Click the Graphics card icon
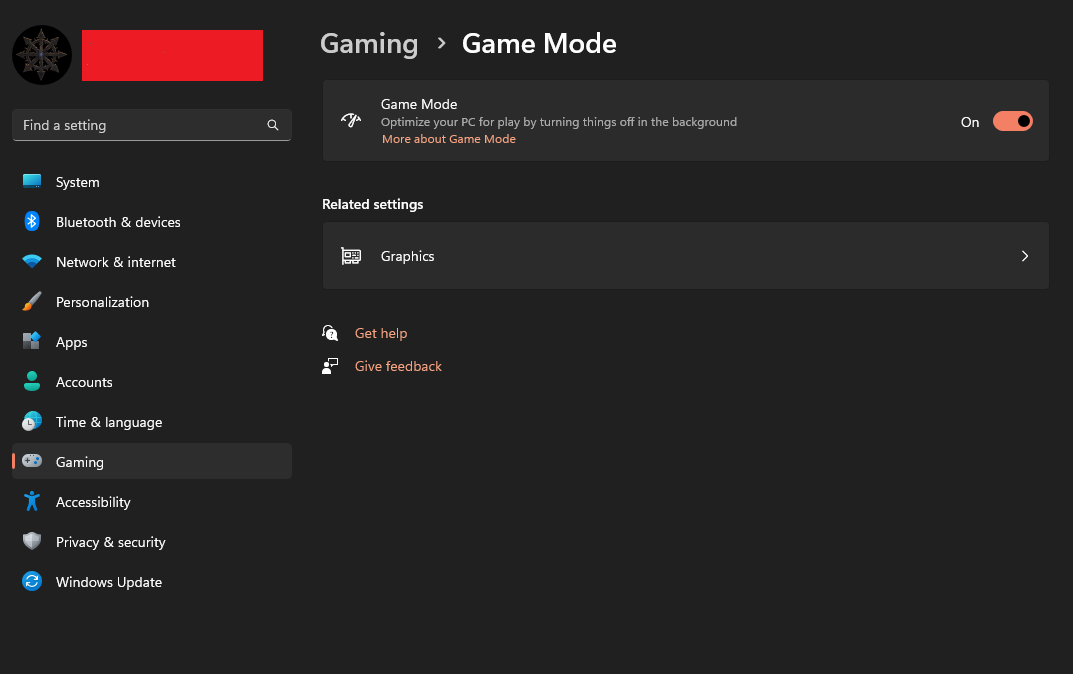 pyautogui.click(x=350, y=256)
